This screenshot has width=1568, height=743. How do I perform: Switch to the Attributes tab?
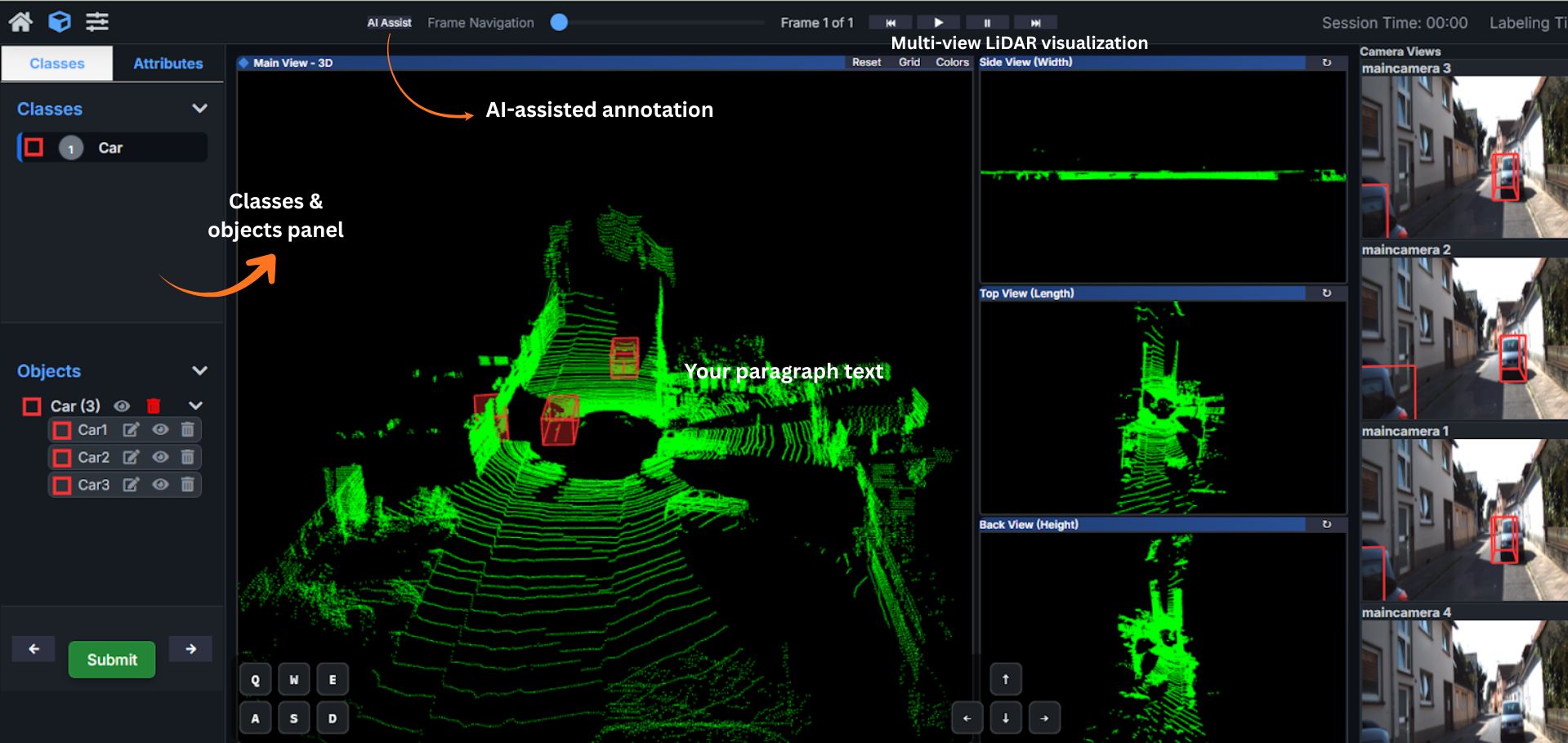tap(168, 64)
